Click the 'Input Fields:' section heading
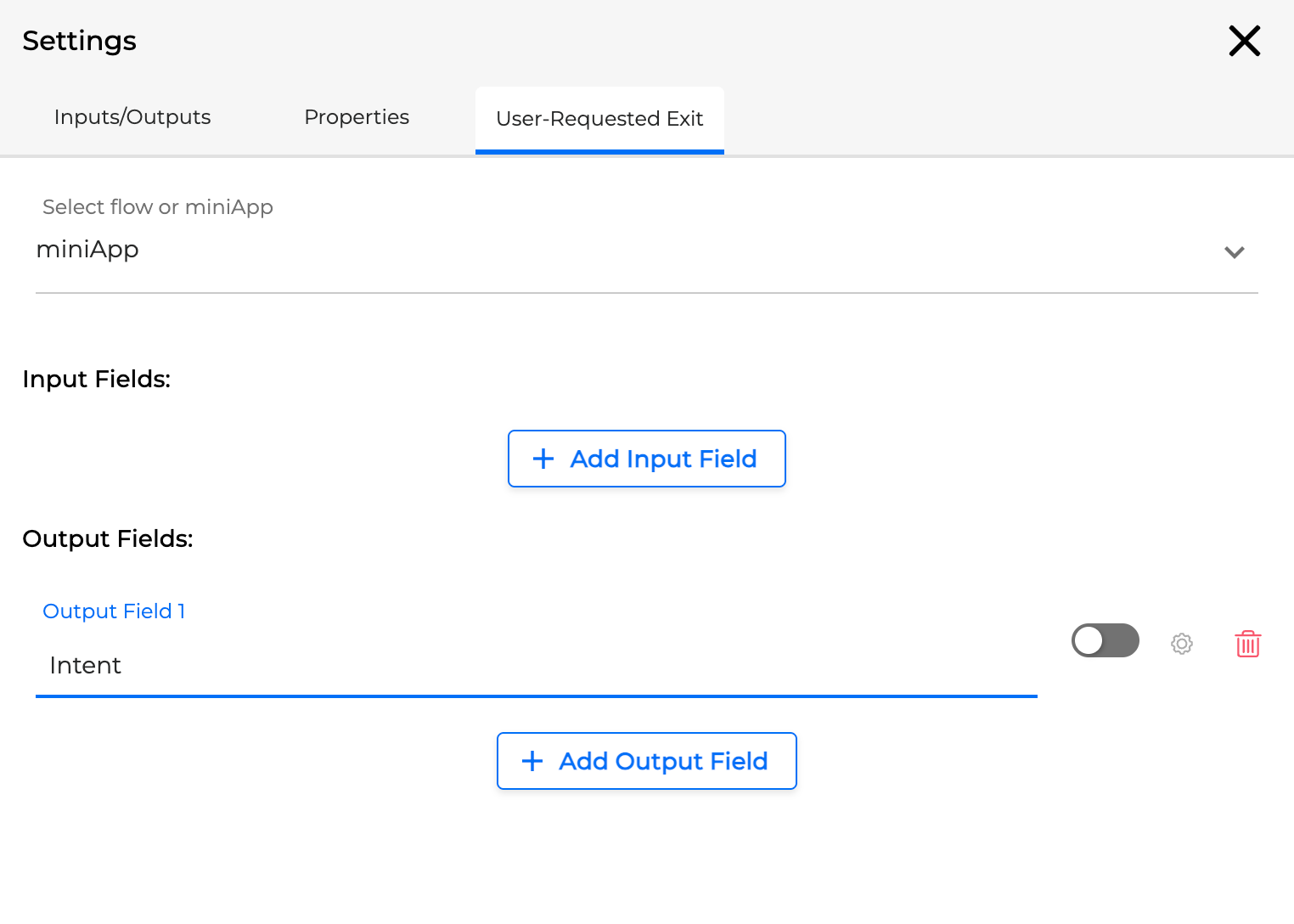The image size is (1294, 924). (x=97, y=379)
